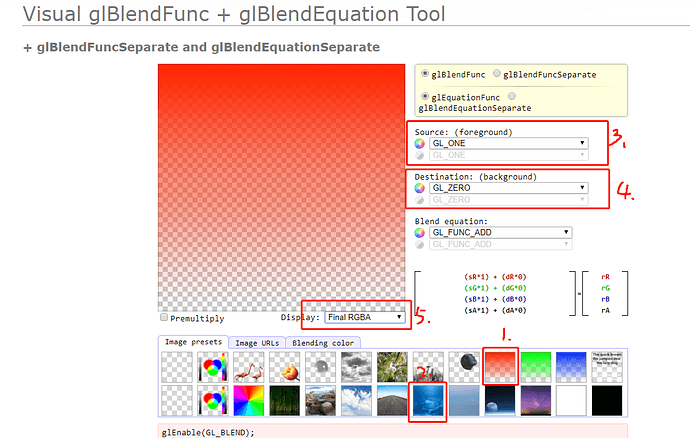Click the color wheel icon beside Source
Screen dimensions: 690x438
pyautogui.click(x=419, y=144)
